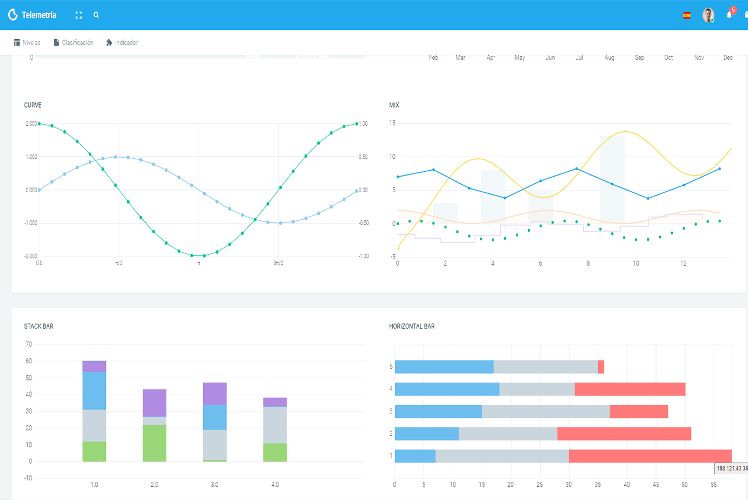Click the Indicador puzzle icon
Viewport: 748px width, 500px height.
109,43
